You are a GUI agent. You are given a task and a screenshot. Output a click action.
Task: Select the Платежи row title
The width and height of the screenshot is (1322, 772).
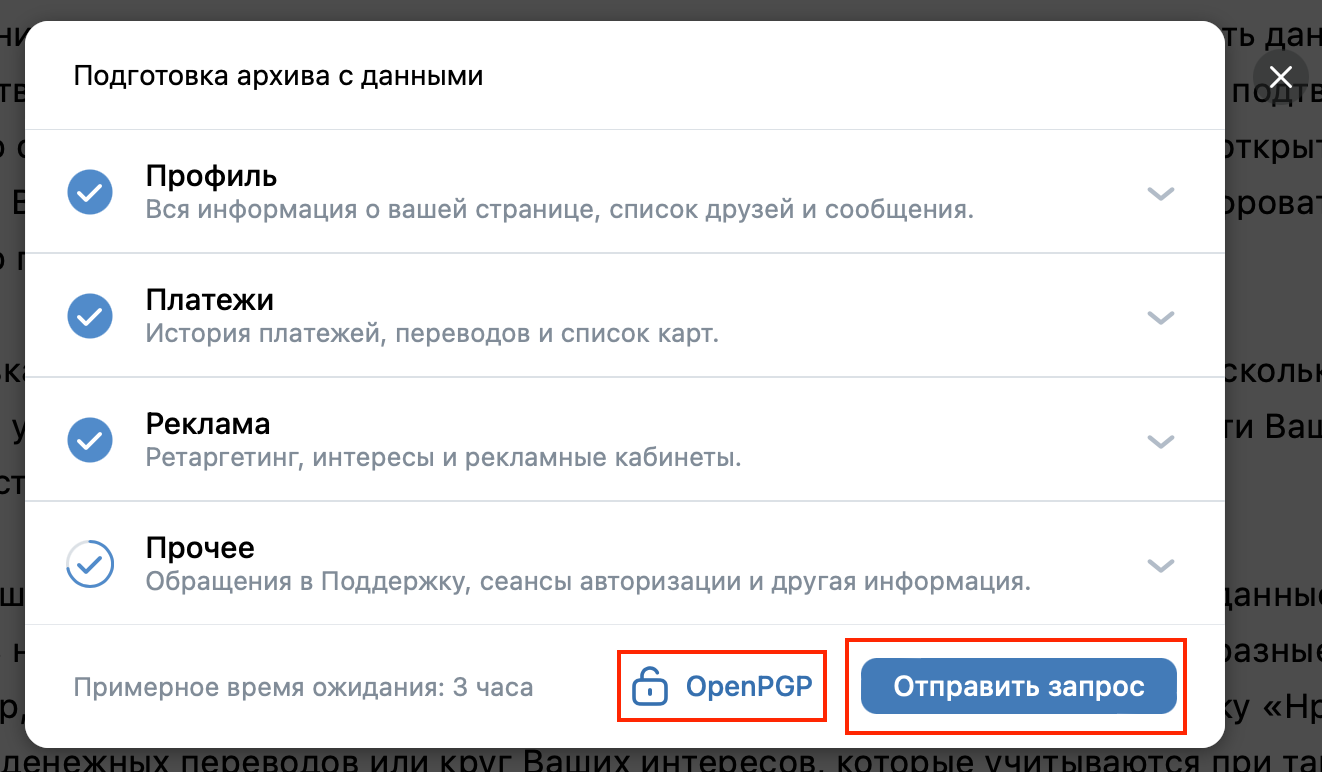click(210, 300)
